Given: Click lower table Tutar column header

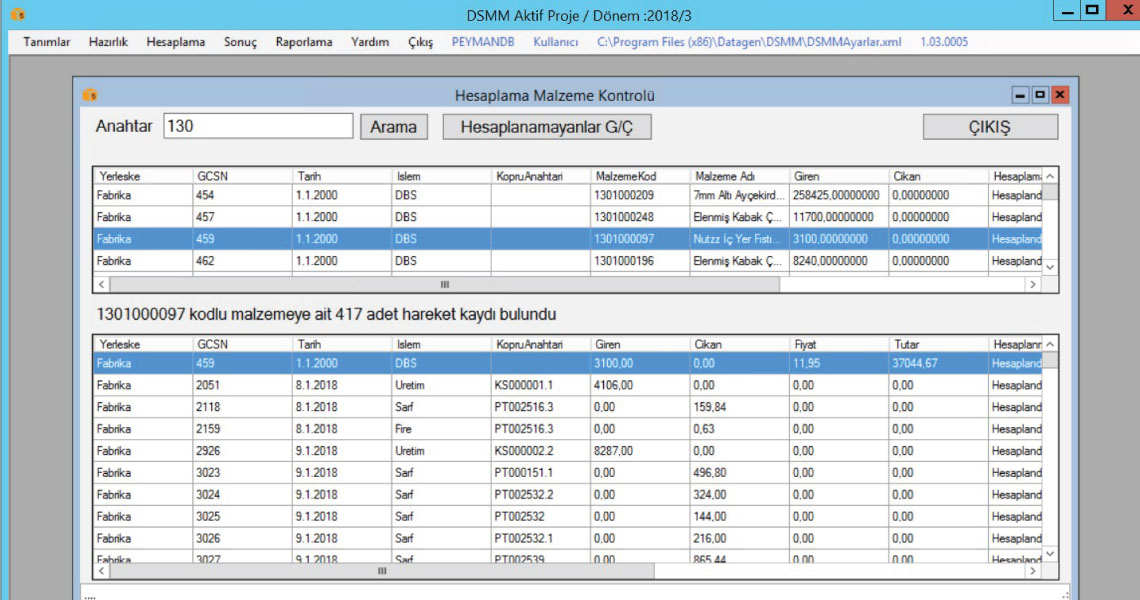Looking at the screenshot, I should tap(939, 344).
